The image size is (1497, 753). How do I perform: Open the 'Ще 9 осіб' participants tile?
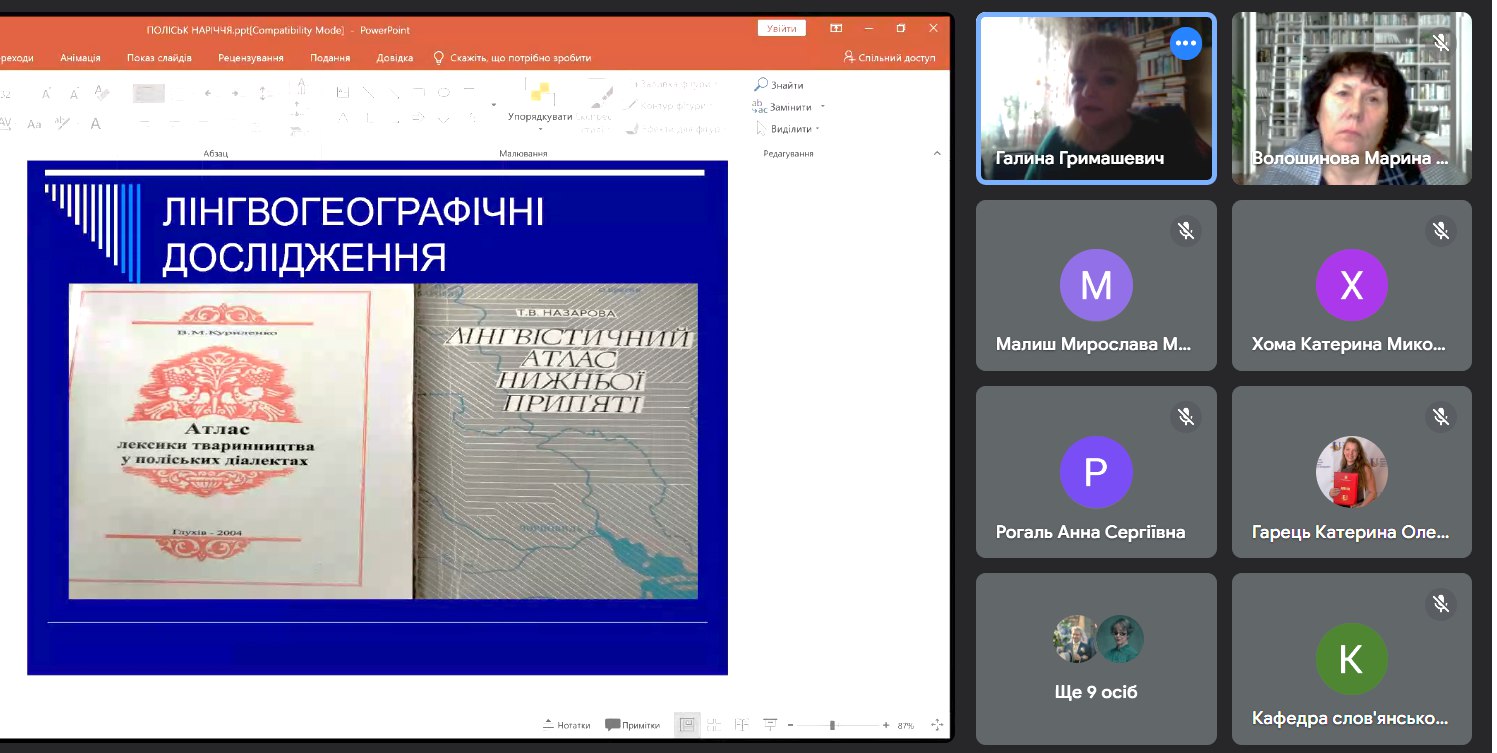(1097, 659)
